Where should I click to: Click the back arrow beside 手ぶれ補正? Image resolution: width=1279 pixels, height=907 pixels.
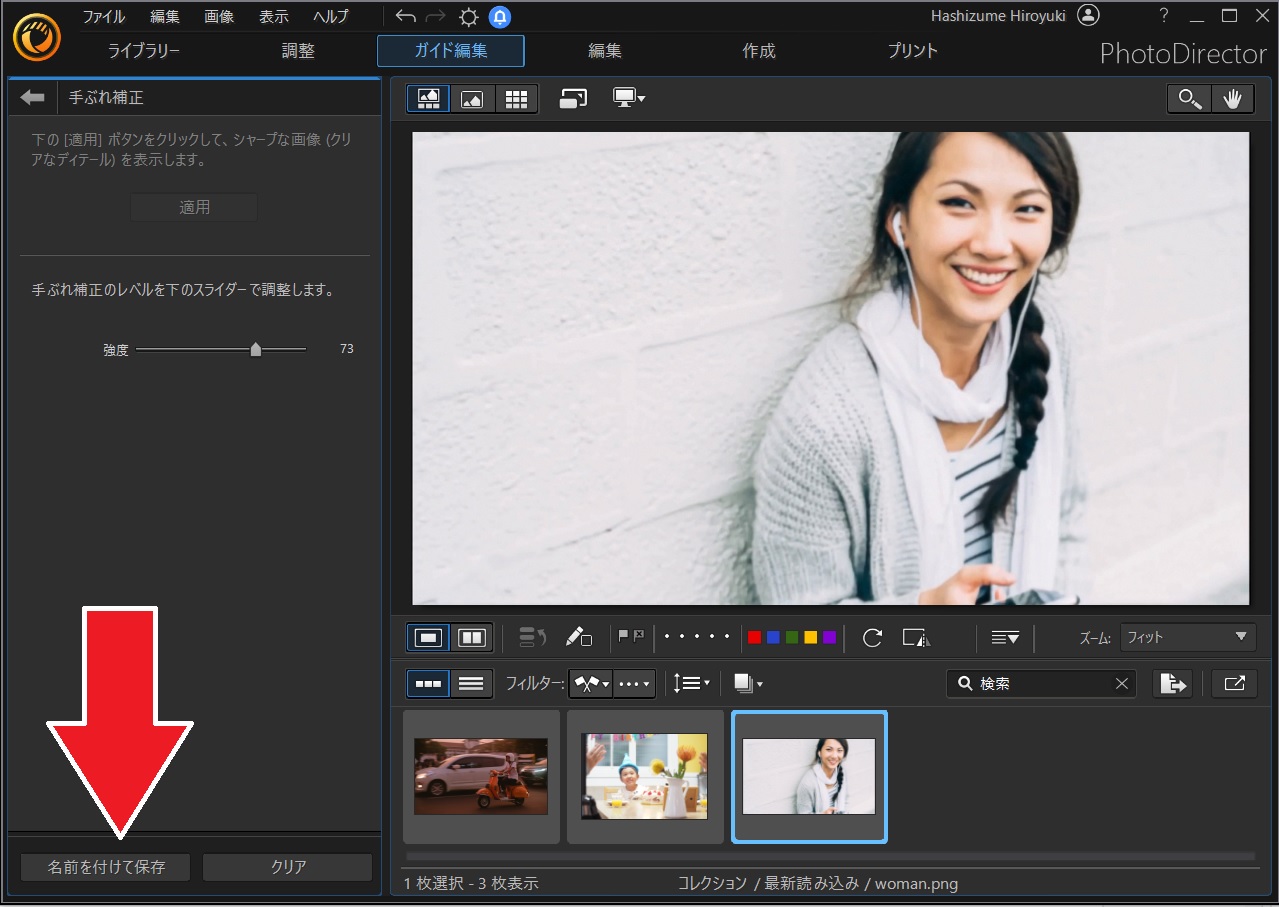33,98
